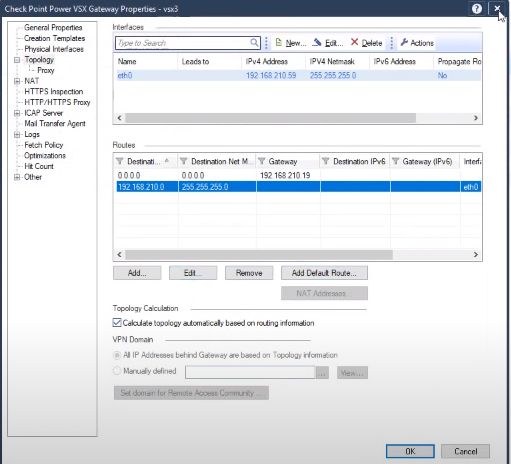Sort by Leads to column header
The width and height of the screenshot is (511, 464).
(x=210, y=61)
